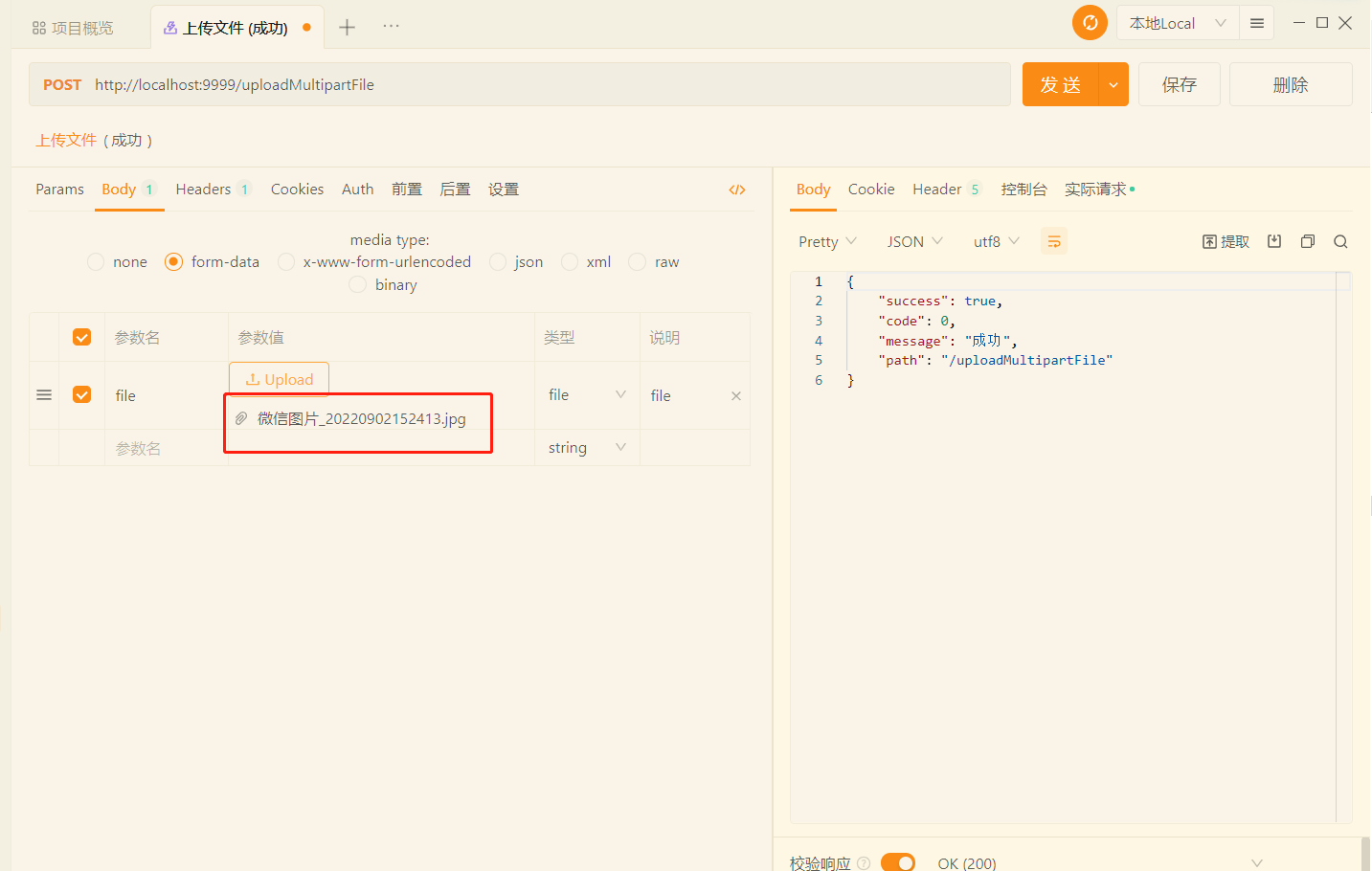Uncheck the file parameter checkbox
The image size is (1372, 871).
[x=81, y=394]
